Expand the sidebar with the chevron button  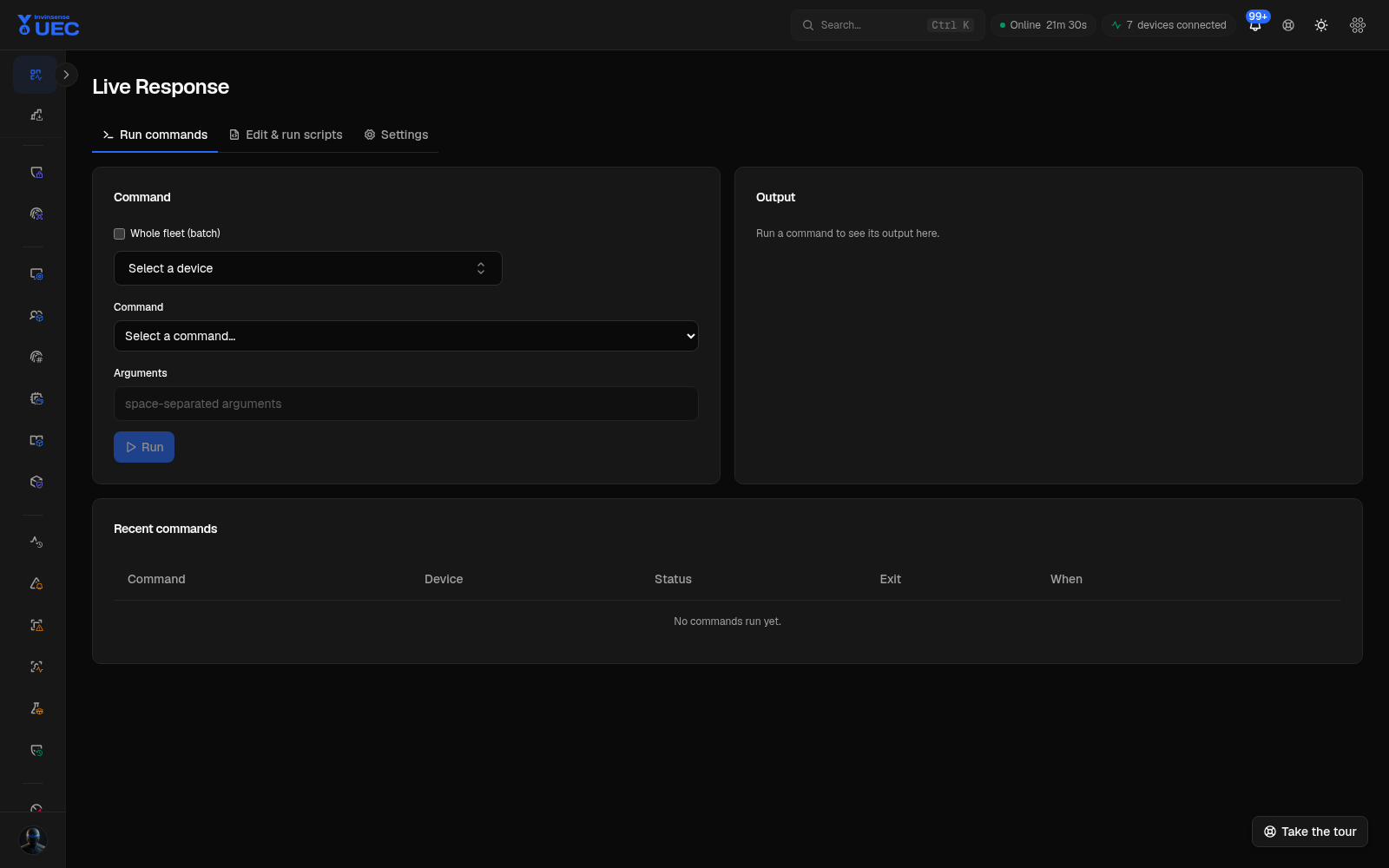(66, 75)
